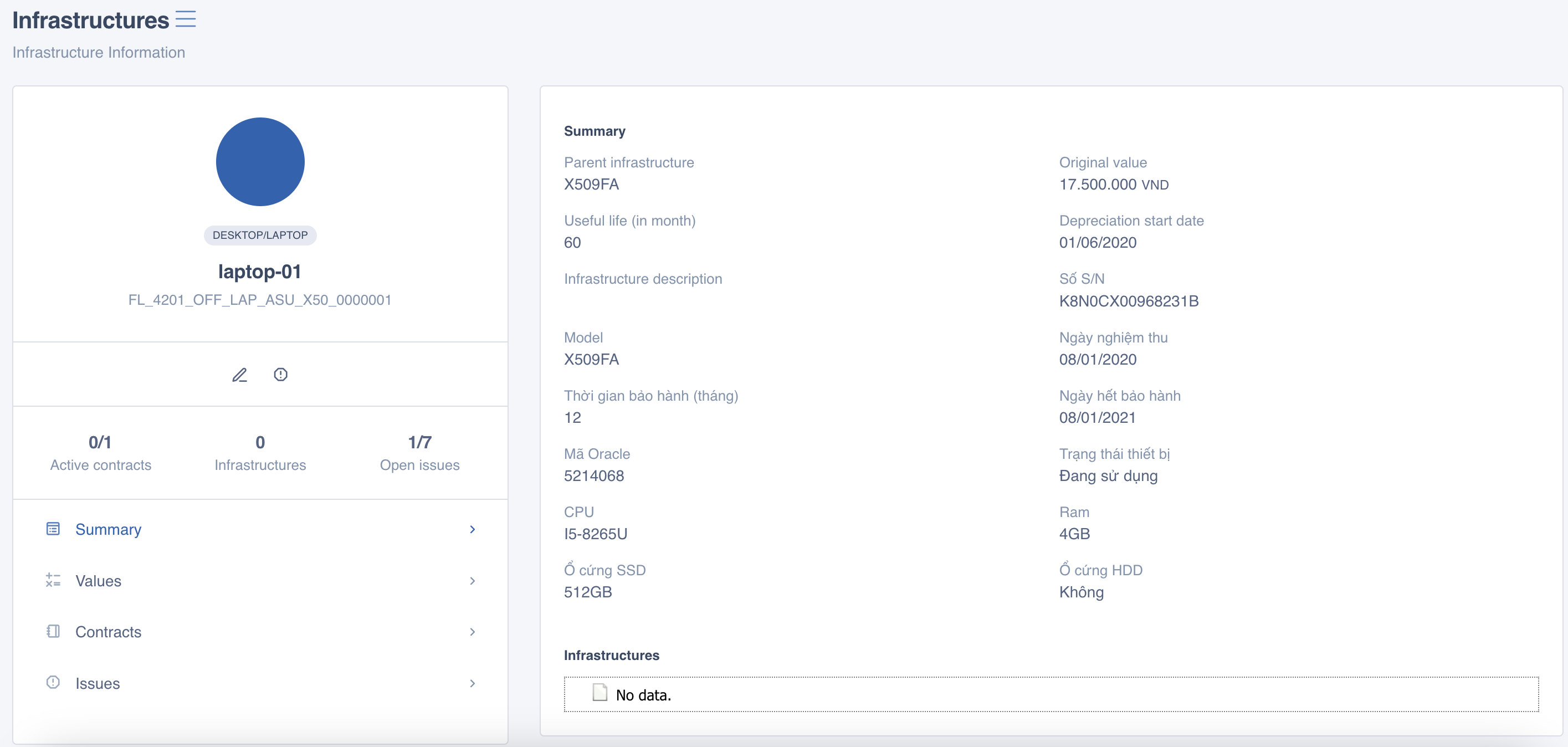Expand the Summary chevron arrow
Image resolution: width=1568 pixels, height=747 pixels.
click(x=473, y=529)
